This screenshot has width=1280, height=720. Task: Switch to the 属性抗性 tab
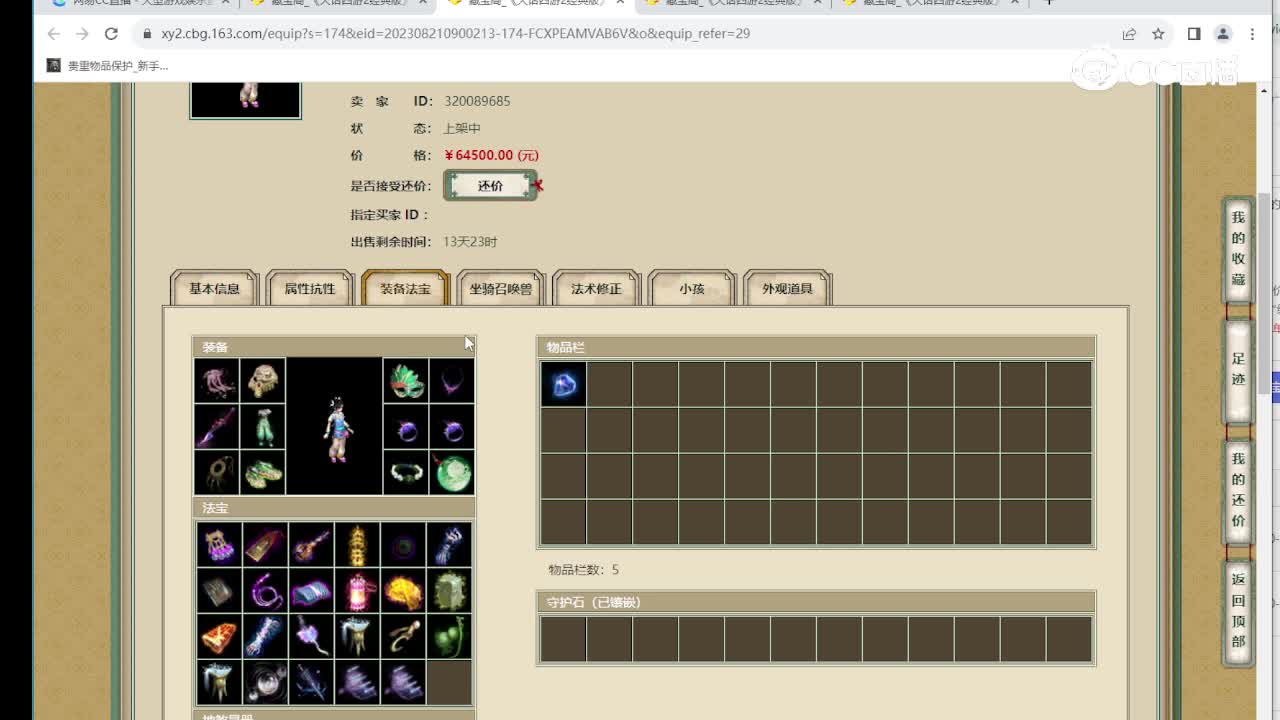[x=310, y=289]
